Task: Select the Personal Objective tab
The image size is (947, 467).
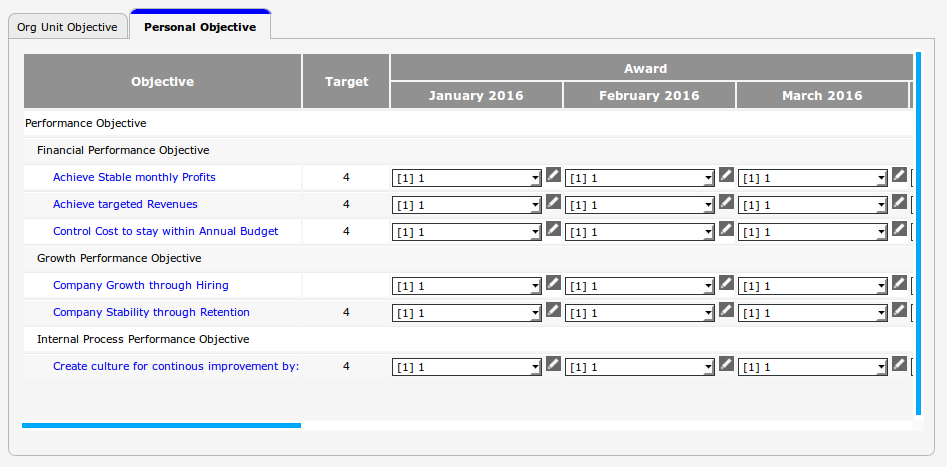Action: [x=200, y=27]
